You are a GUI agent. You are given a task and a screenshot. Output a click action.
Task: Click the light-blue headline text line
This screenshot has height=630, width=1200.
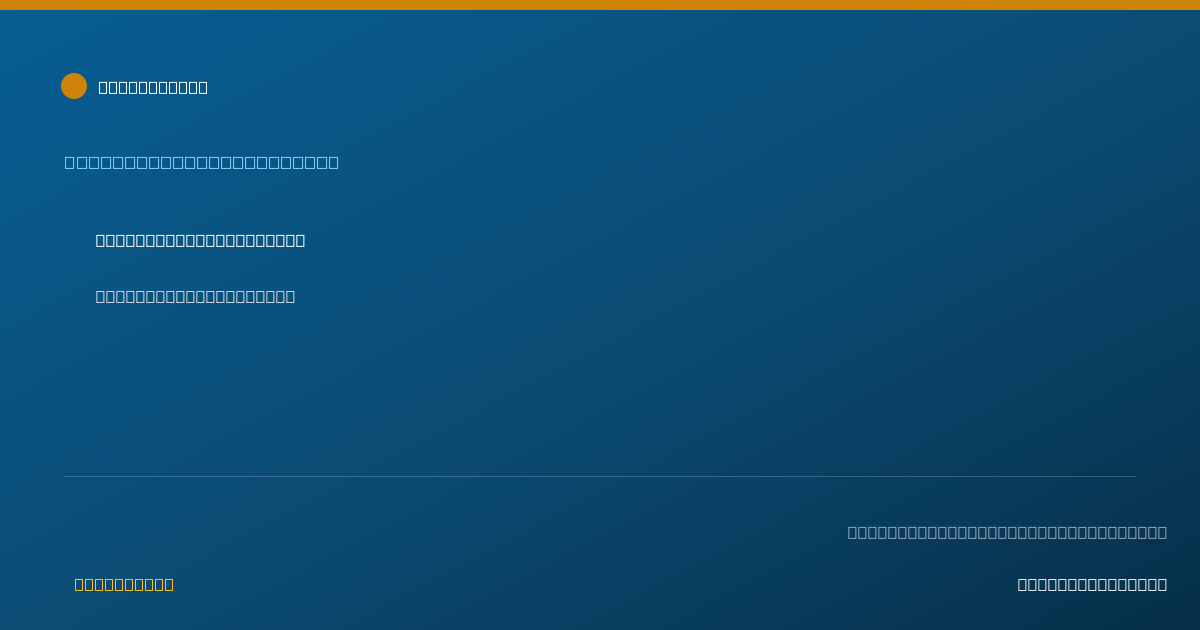(x=202, y=162)
